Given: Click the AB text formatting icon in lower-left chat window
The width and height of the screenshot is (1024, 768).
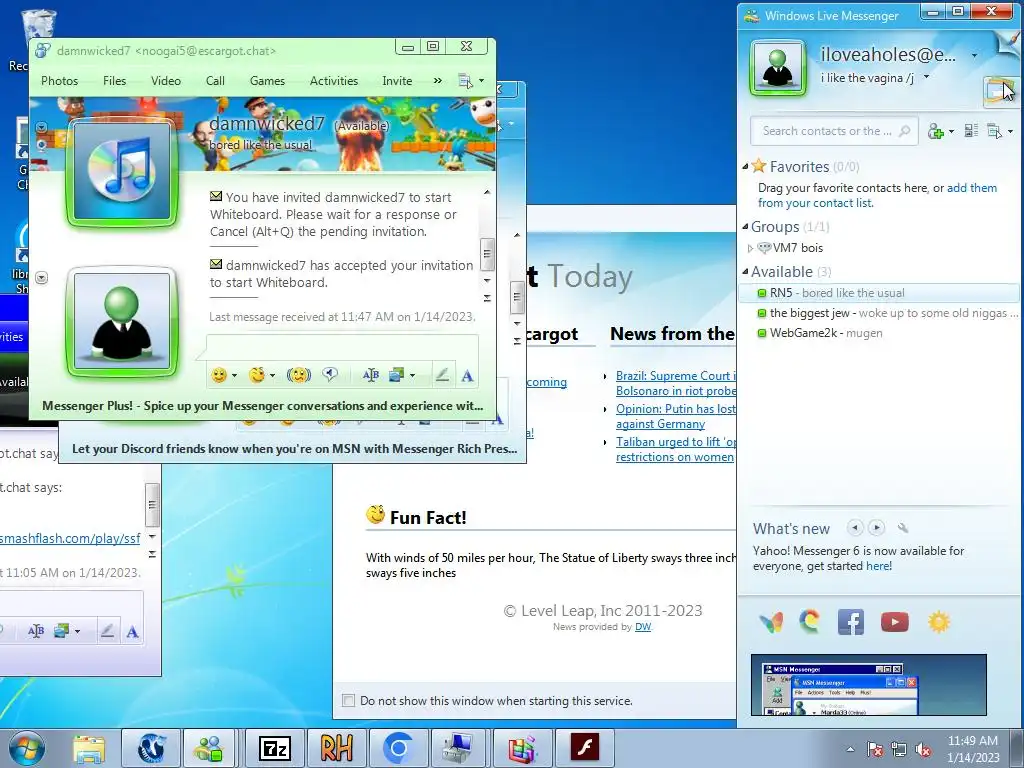Looking at the screenshot, I should tap(36, 631).
